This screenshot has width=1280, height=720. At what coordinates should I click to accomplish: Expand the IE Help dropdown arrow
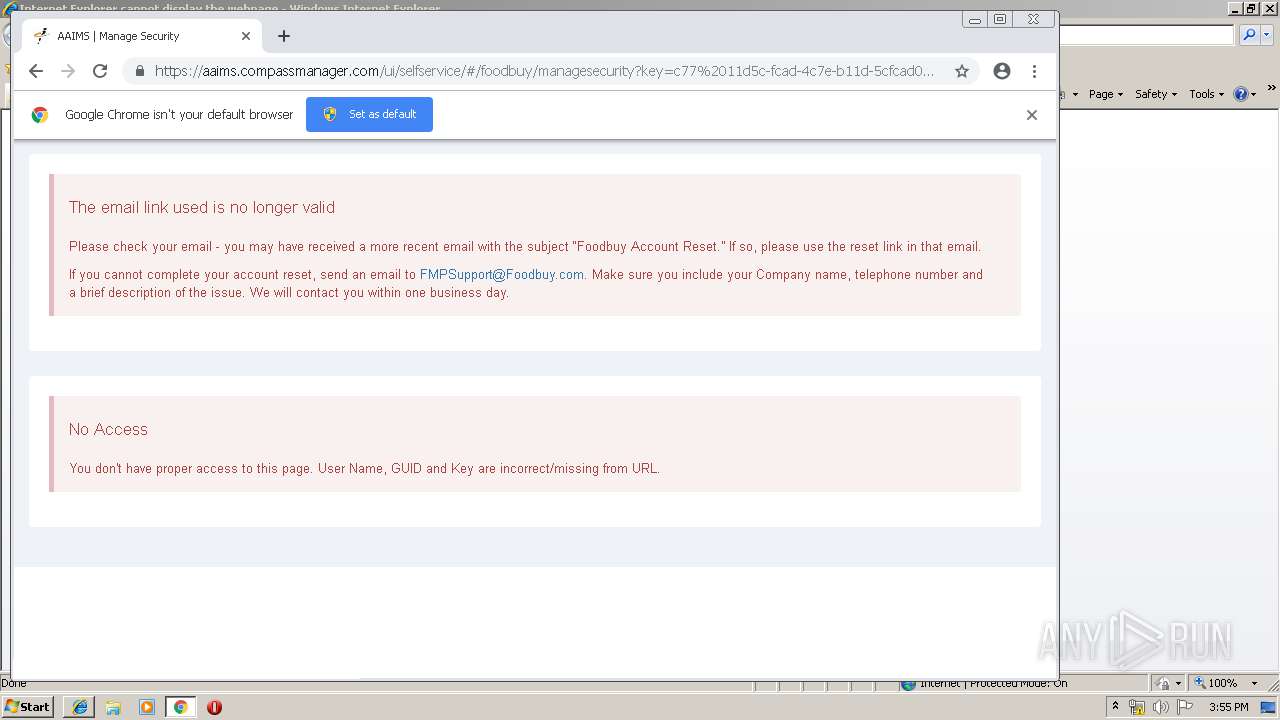pyautogui.click(x=1253, y=95)
